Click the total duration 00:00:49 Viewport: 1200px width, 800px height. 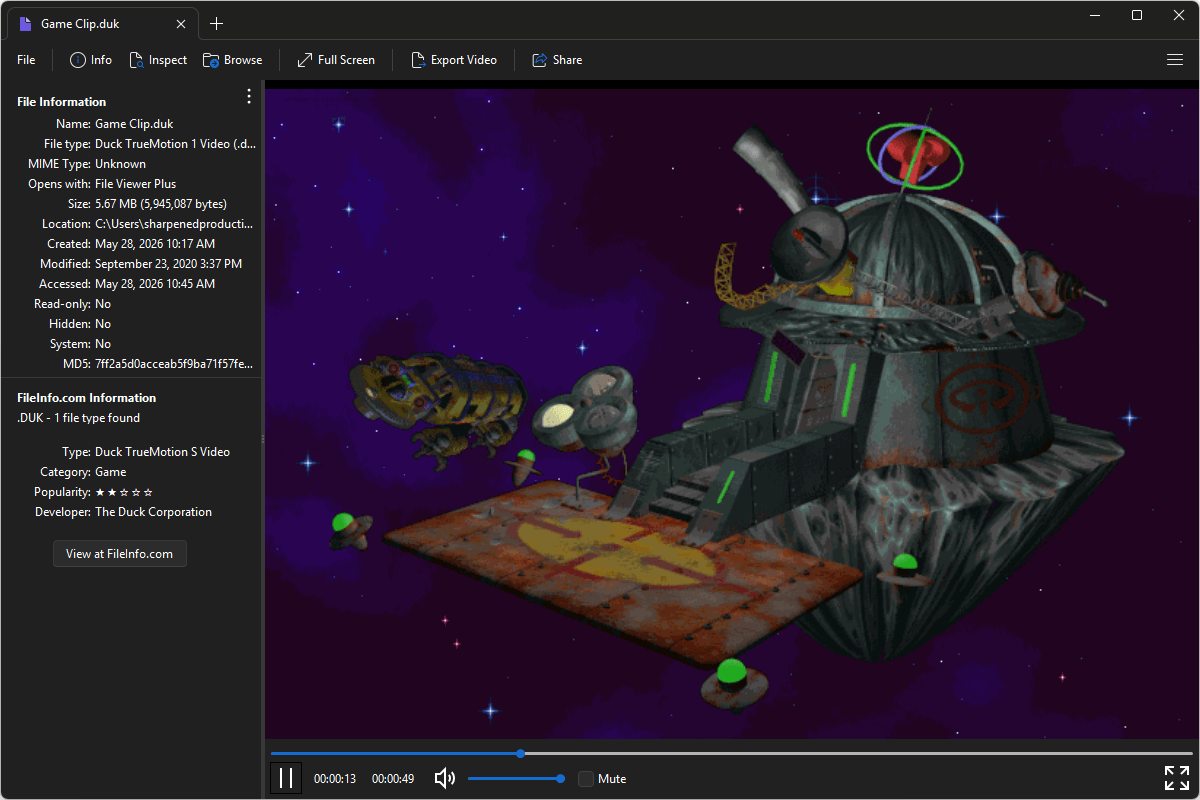pos(393,779)
